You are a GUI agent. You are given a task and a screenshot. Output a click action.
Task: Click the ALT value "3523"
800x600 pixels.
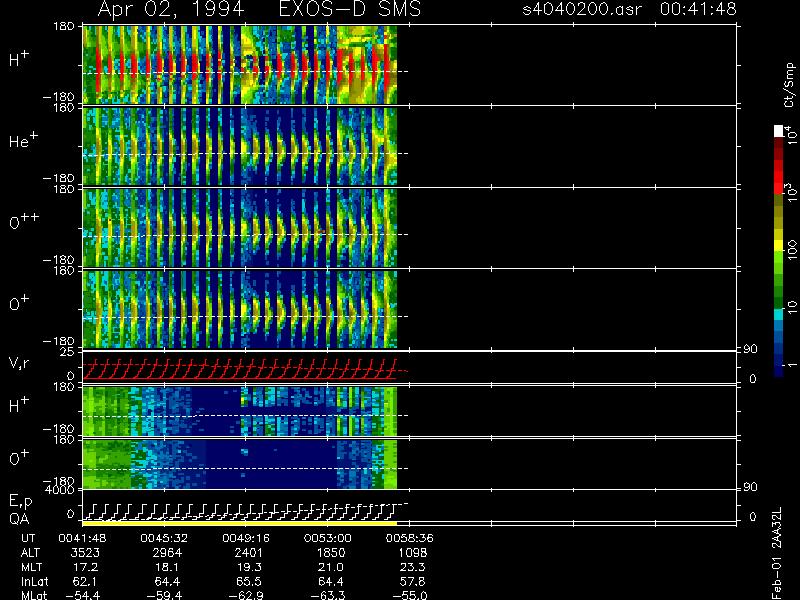point(85,553)
